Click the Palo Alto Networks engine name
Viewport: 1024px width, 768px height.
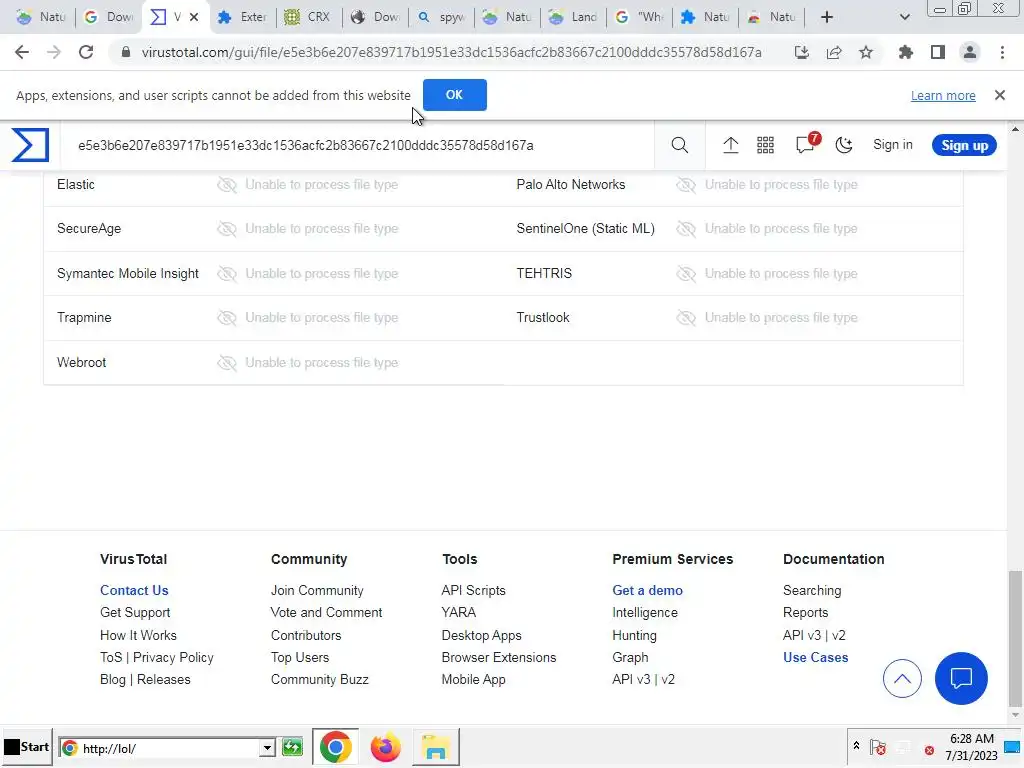[x=570, y=184]
